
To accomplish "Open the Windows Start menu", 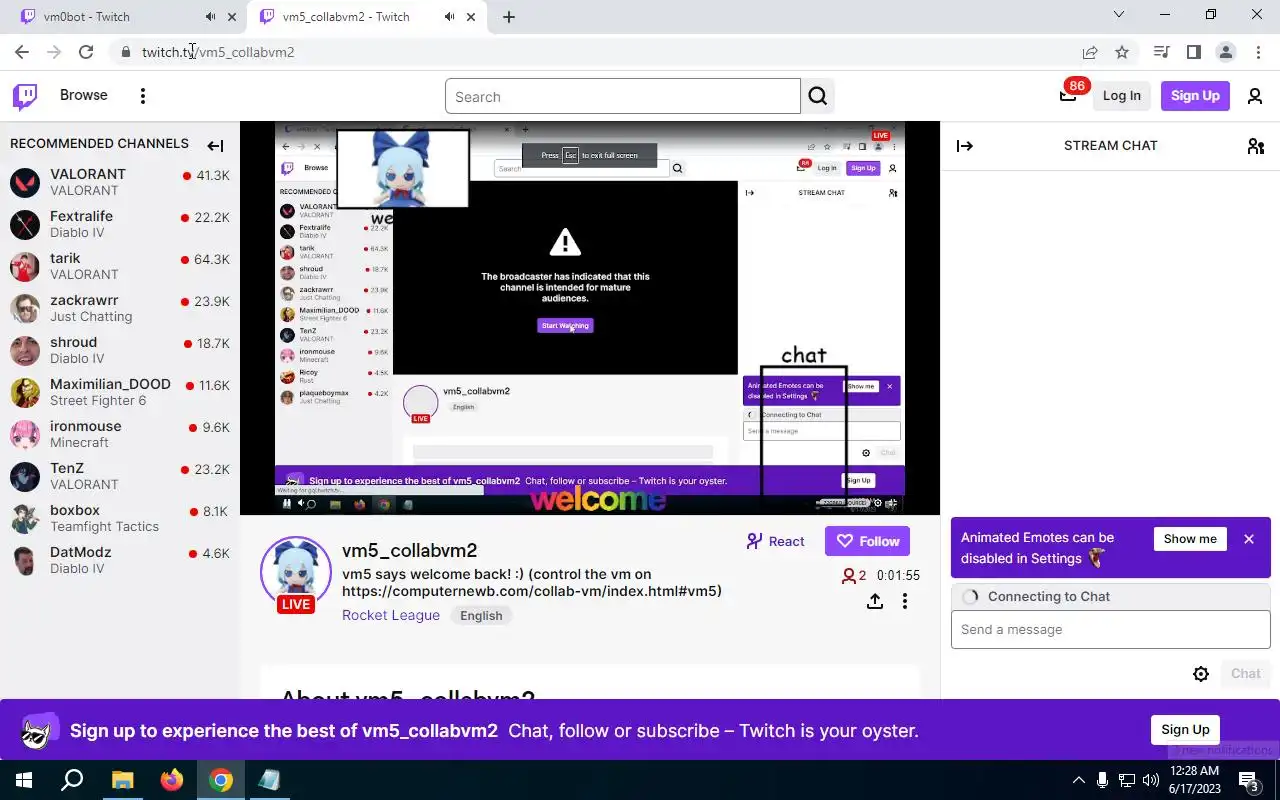I will (x=23, y=780).
